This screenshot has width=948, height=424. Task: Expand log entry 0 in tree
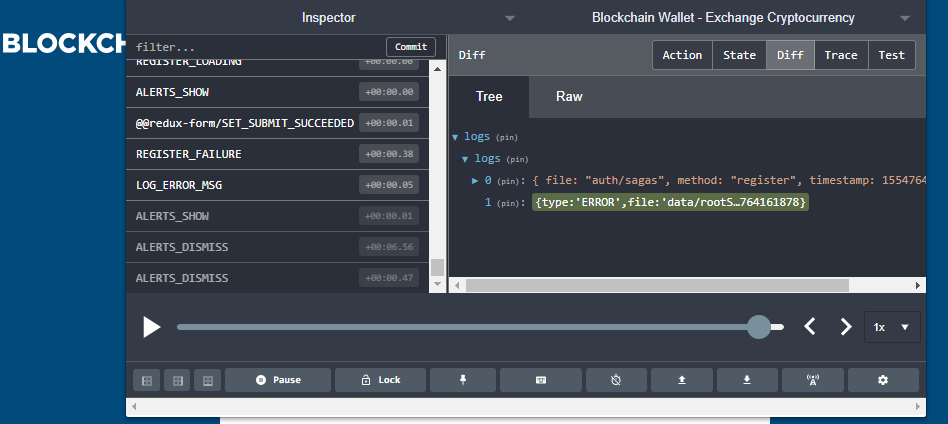pos(475,181)
